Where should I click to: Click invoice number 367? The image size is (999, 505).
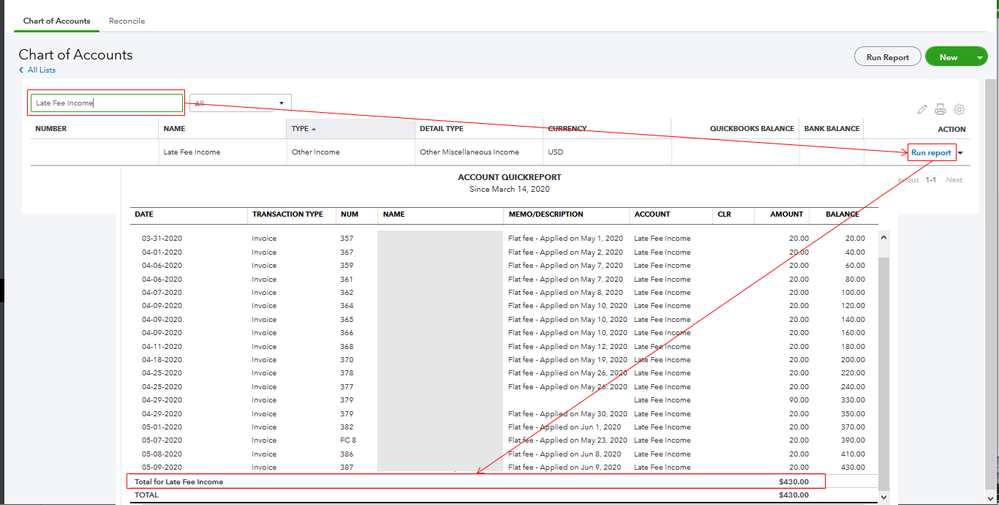click(x=347, y=252)
